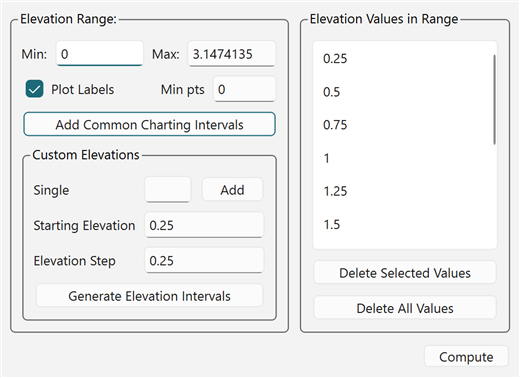Select elevation value 1.5 in list
This screenshot has height=378, width=520.
point(403,224)
